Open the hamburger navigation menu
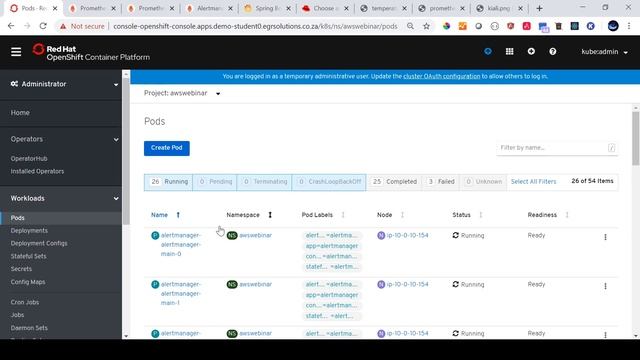 (x=16, y=52)
